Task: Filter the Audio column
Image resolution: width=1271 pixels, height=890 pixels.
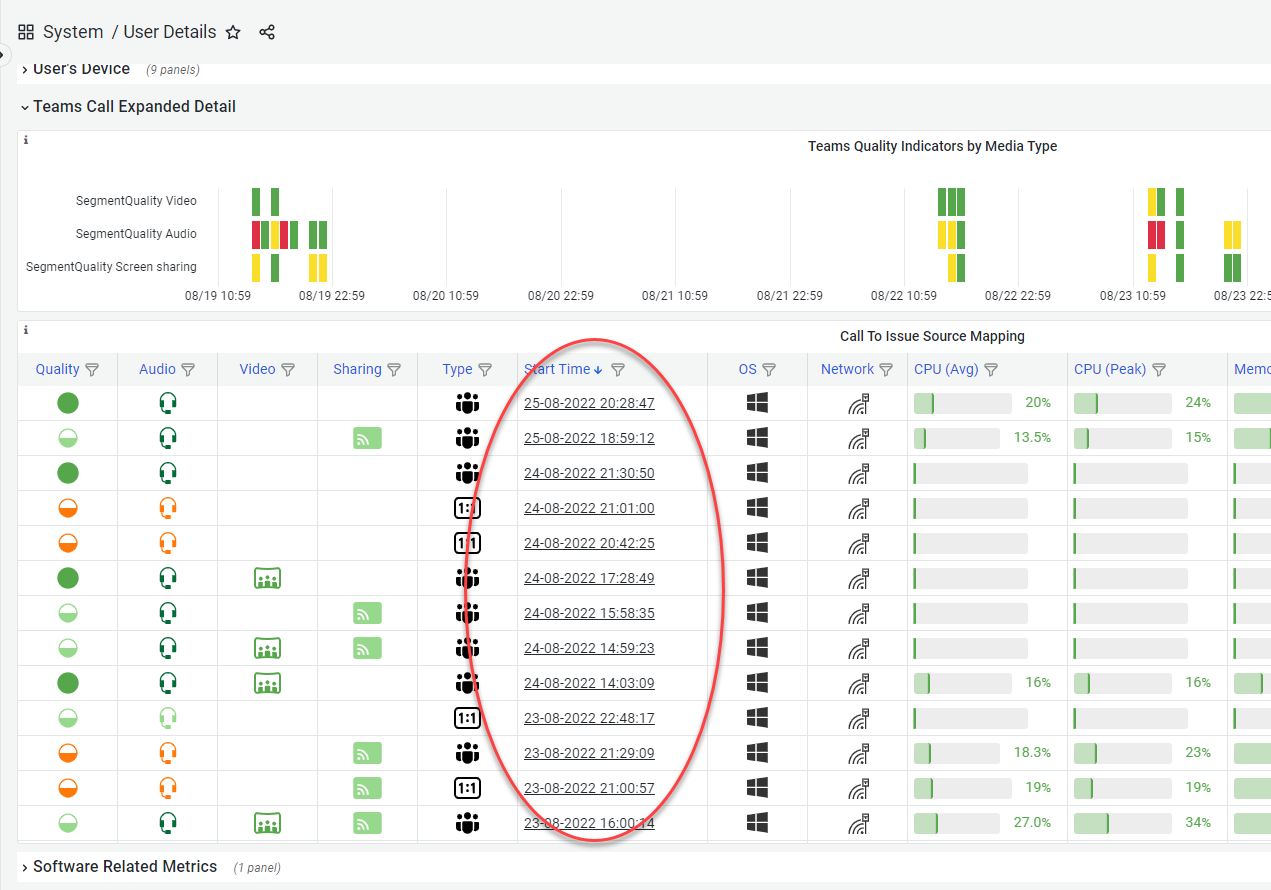Action: point(188,370)
